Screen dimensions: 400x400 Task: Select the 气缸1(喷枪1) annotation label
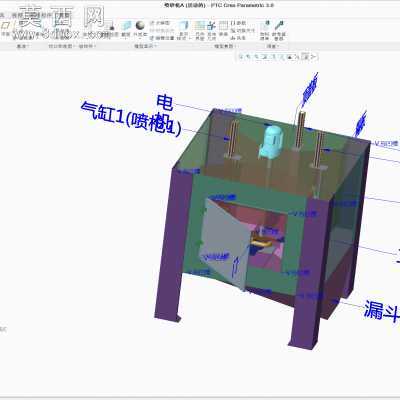(131, 120)
